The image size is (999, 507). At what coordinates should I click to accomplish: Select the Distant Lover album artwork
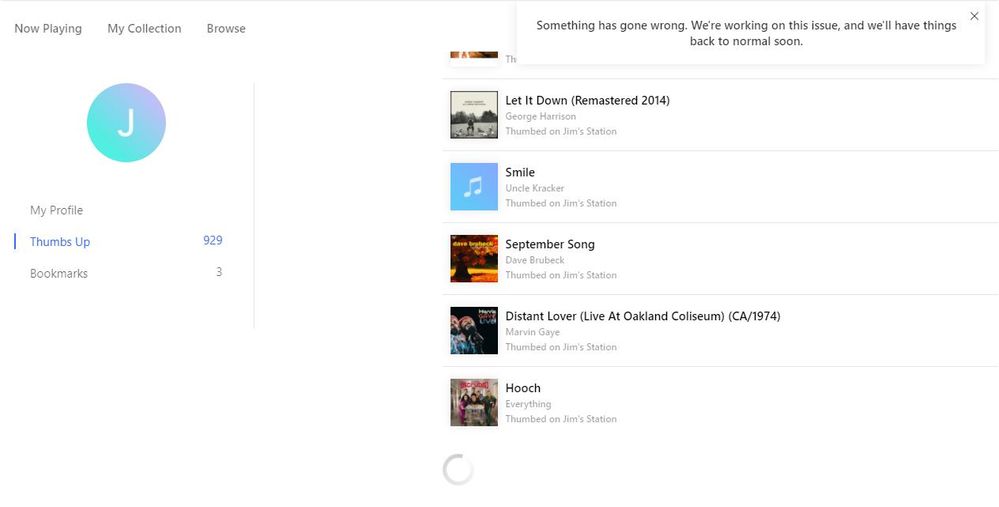[474, 331]
